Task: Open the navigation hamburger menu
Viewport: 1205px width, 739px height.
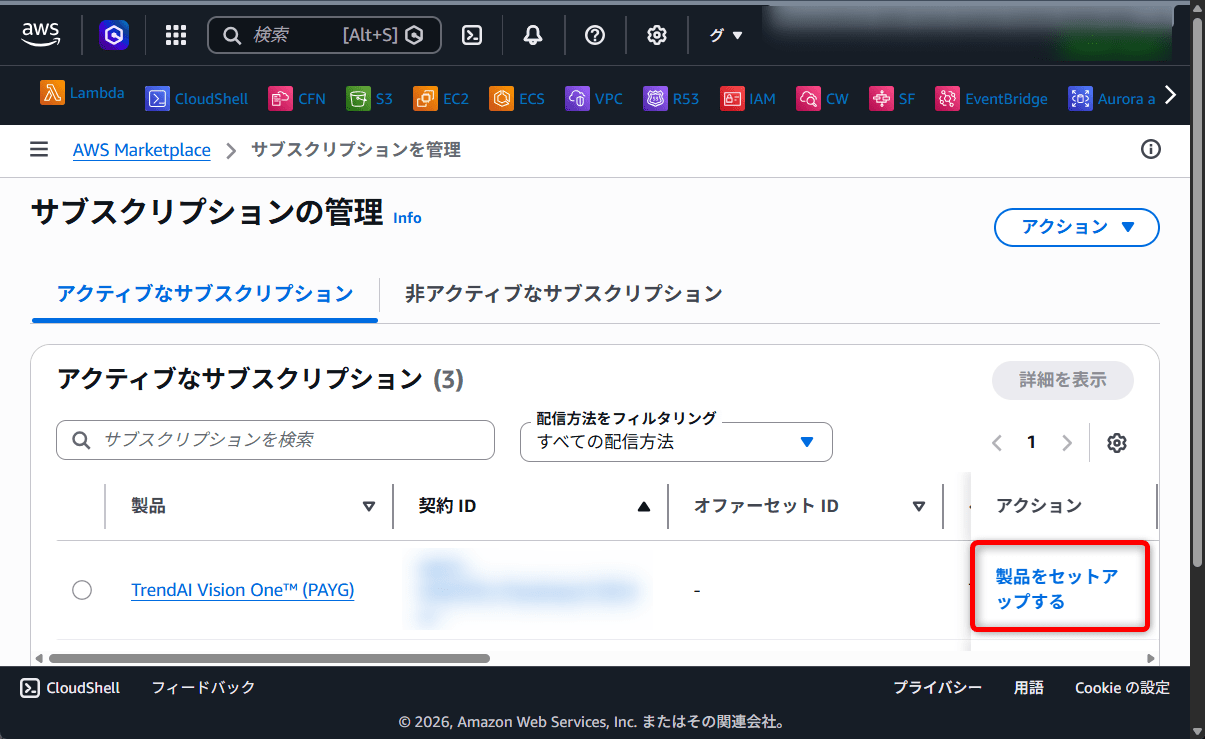Action: [39, 149]
